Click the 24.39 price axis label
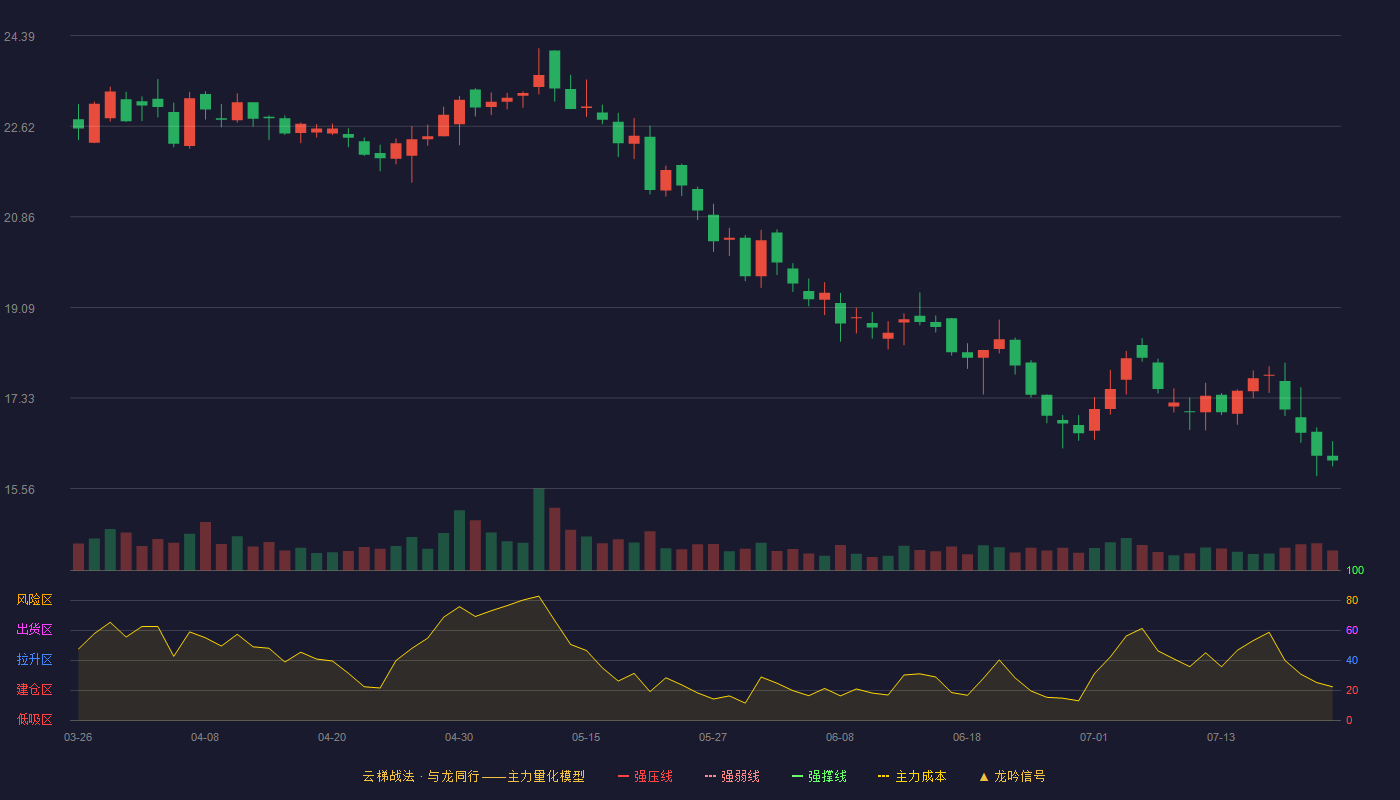Image resolution: width=1400 pixels, height=800 pixels. point(19,37)
